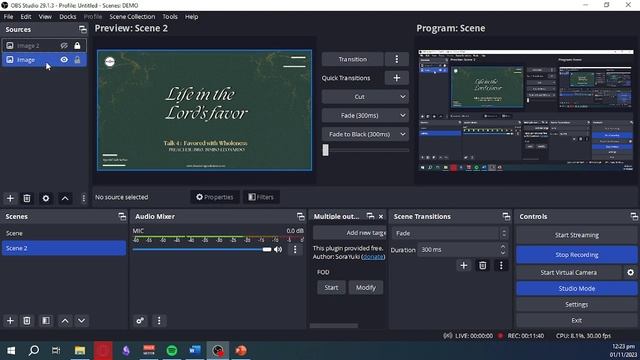Adjust the MIC volume slider handle
640x360 pixels.
point(267,249)
